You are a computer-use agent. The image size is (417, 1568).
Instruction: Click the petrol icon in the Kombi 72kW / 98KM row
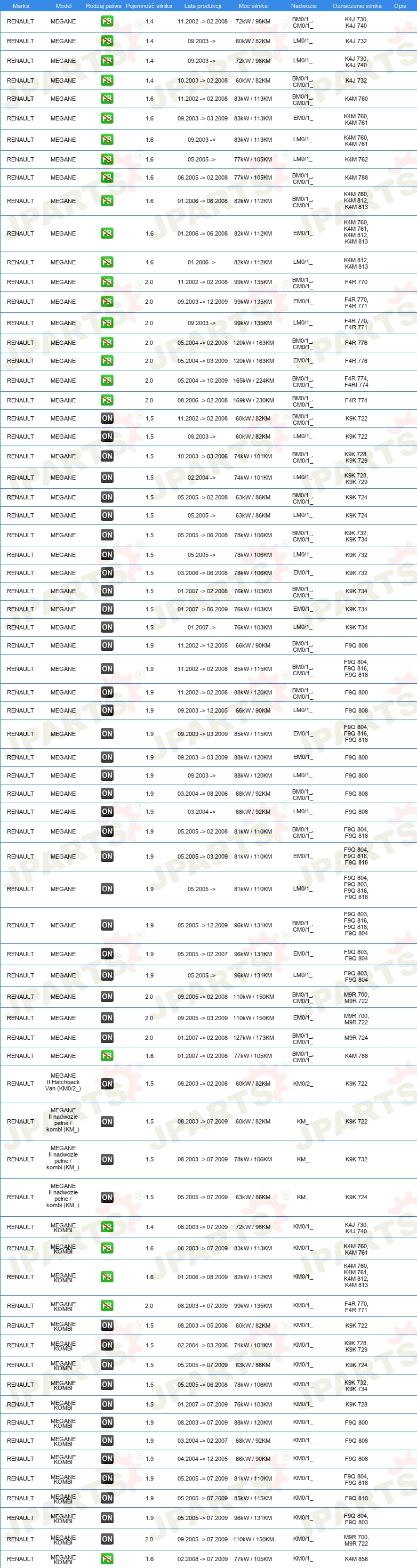[x=107, y=1226]
